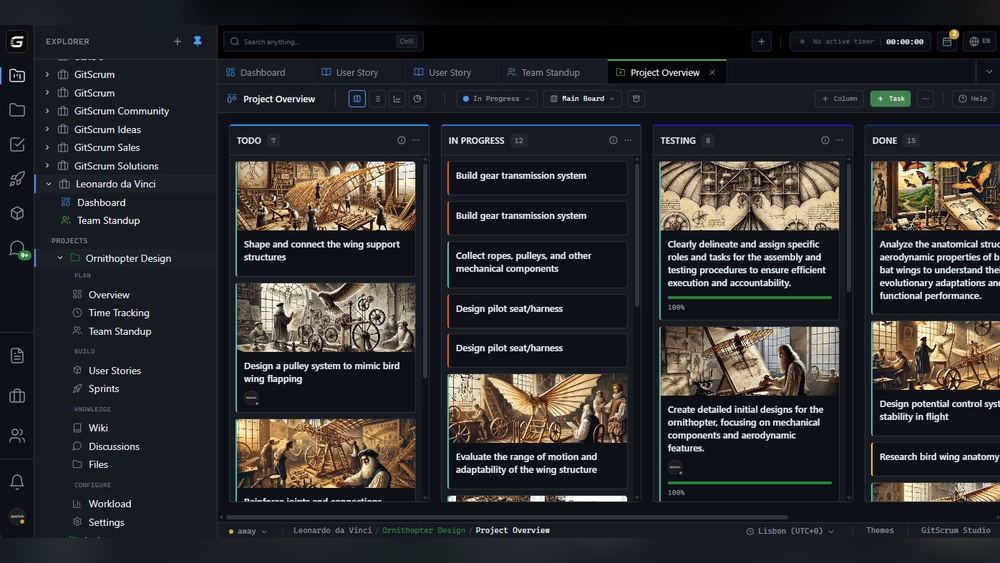
Task: Click the archive icon beside Main Board
Action: pyautogui.click(x=636, y=99)
